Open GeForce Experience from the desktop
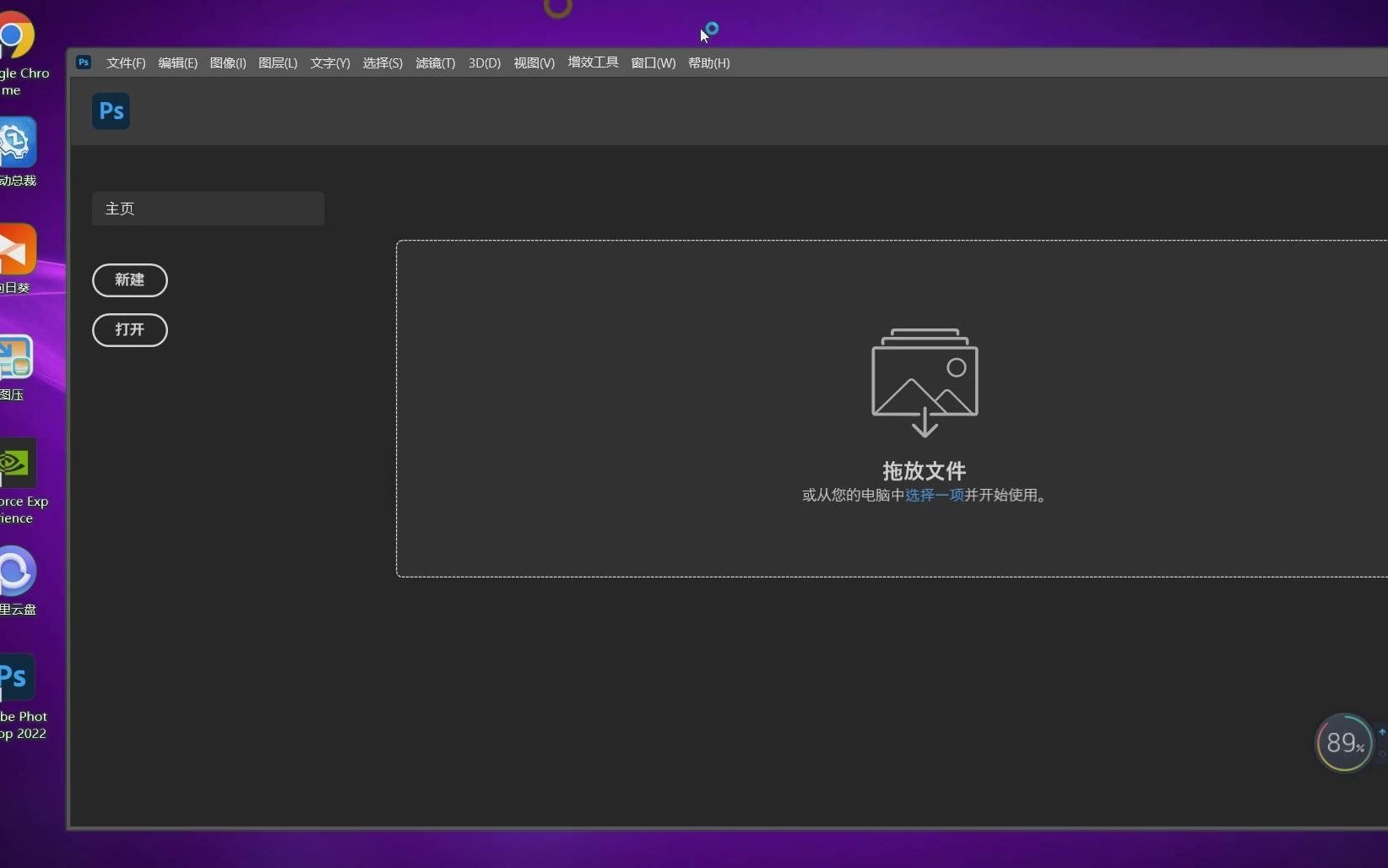 pos(15,463)
